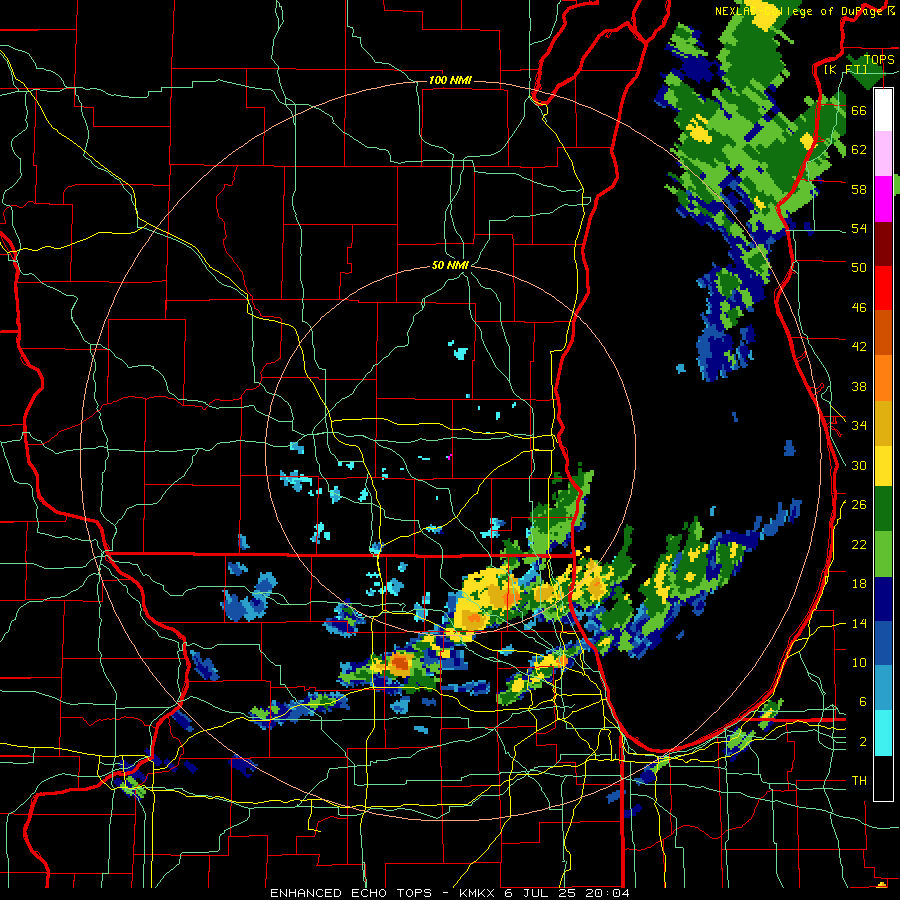Click the gold legend color band

(x=883, y=423)
